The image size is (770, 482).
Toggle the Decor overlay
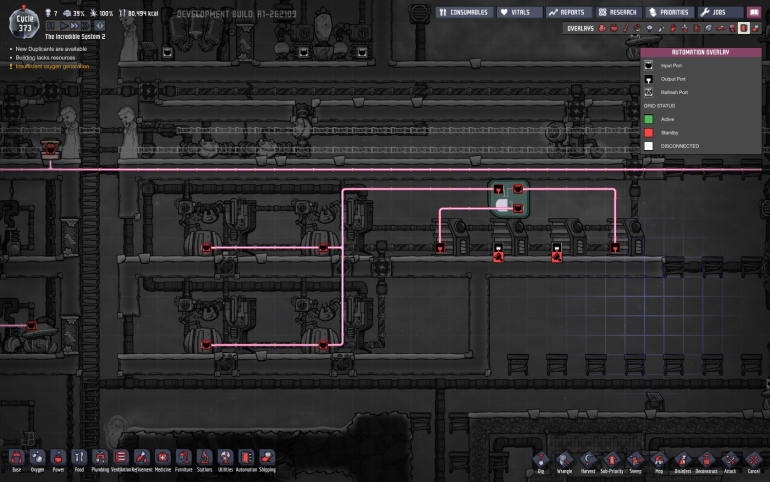click(685, 28)
